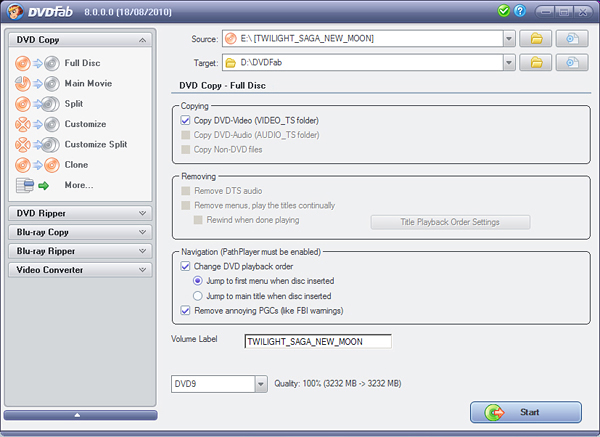Open More... copy modes
Screen dimensions: 600x437
tap(79, 185)
